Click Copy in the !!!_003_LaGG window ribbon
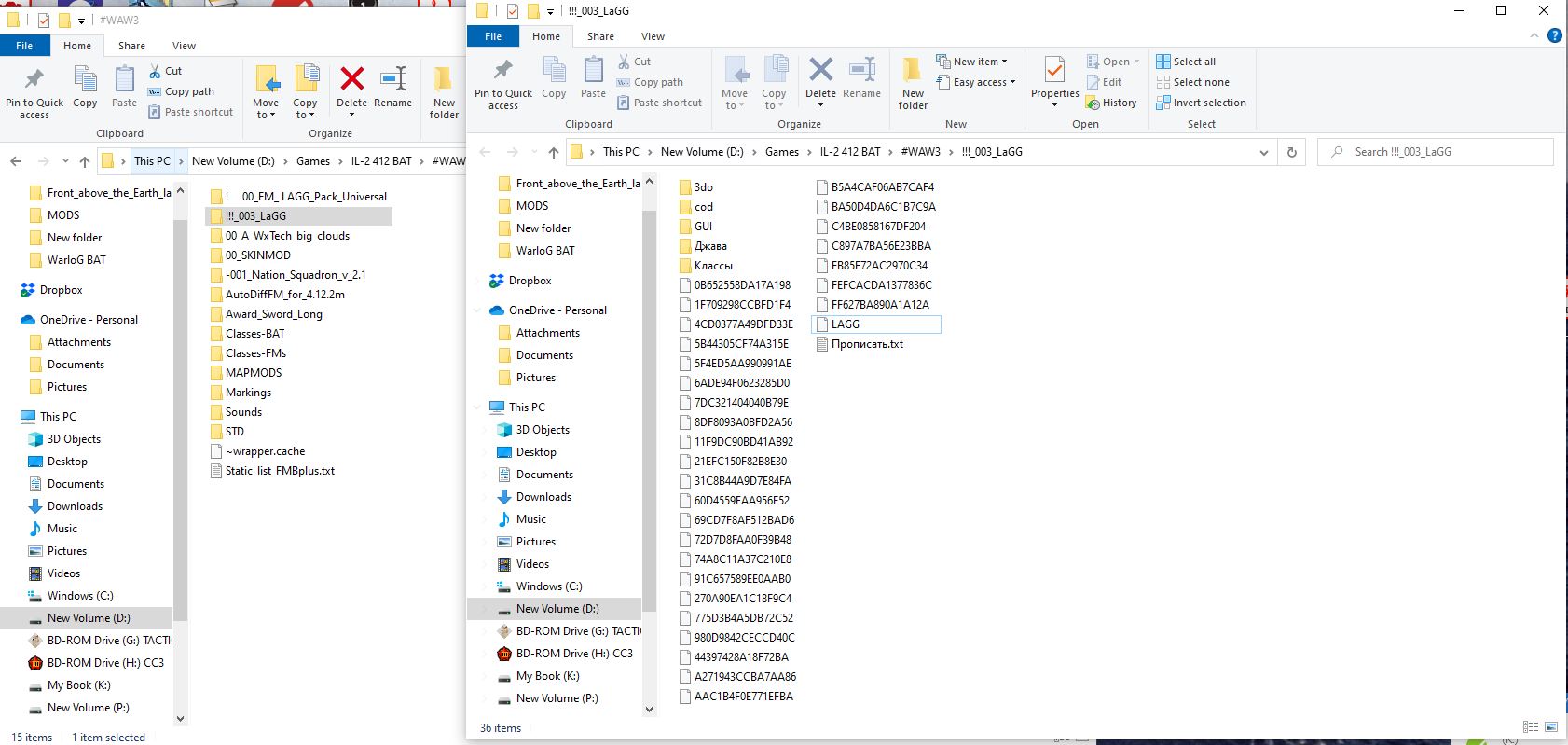1568x745 pixels. [x=554, y=77]
